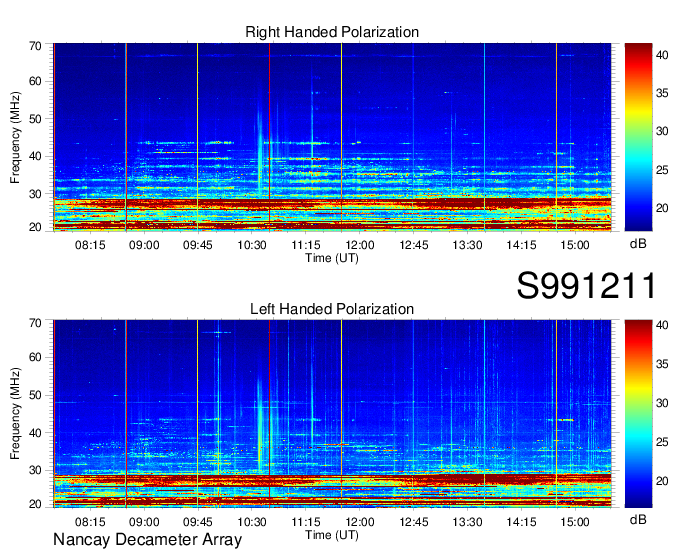This screenshot has height=552, width=680.
Task: Select the S991211 observation label
Action: click(586, 286)
